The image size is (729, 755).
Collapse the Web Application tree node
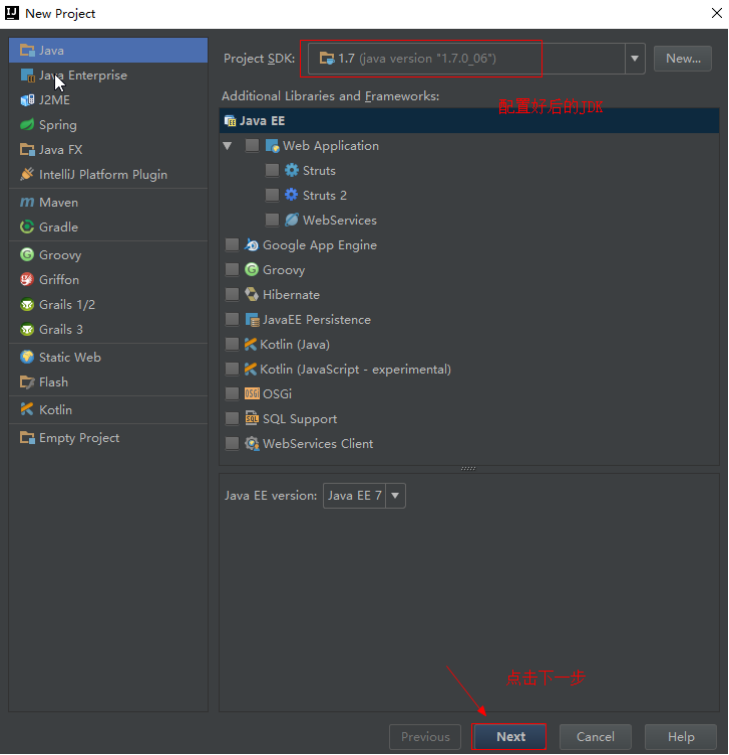pyautogui.click(x=227, y=145)
